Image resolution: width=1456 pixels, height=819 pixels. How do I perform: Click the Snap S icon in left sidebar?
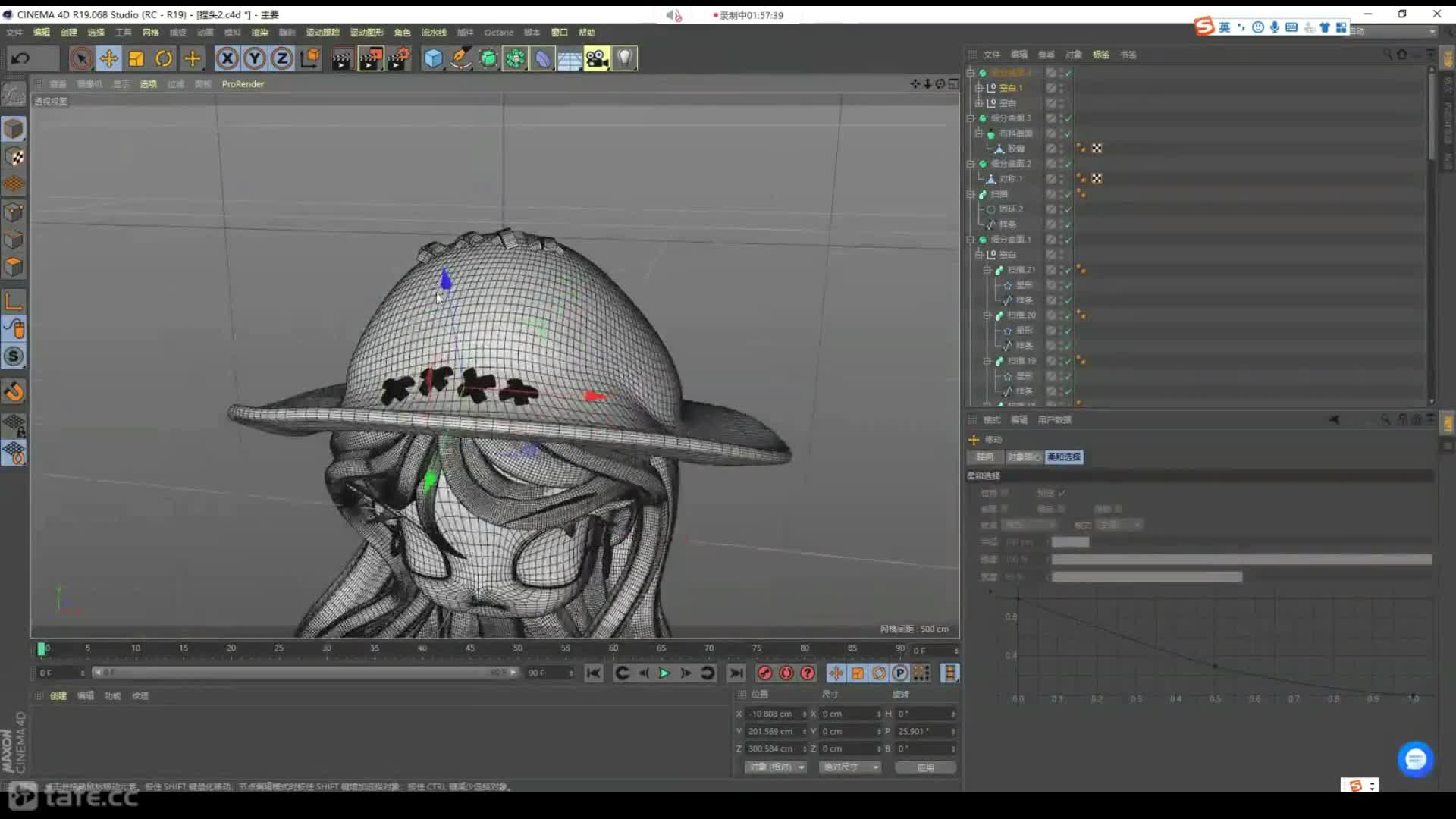(x=14, y=356)
